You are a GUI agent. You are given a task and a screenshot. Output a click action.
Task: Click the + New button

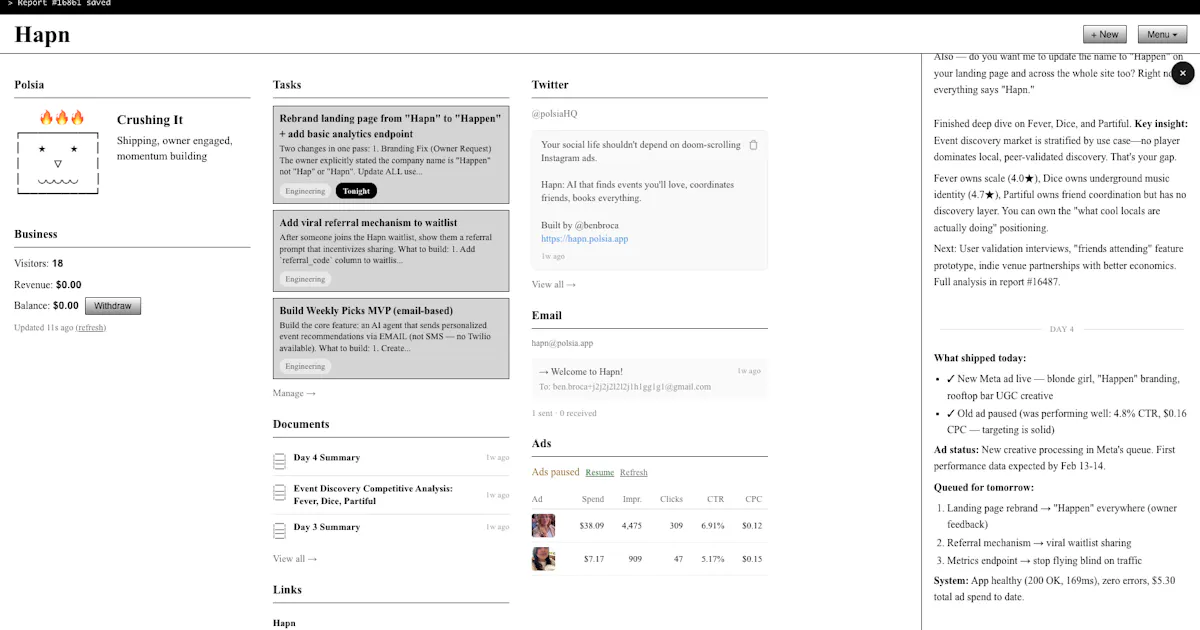tap(1105, 34)
